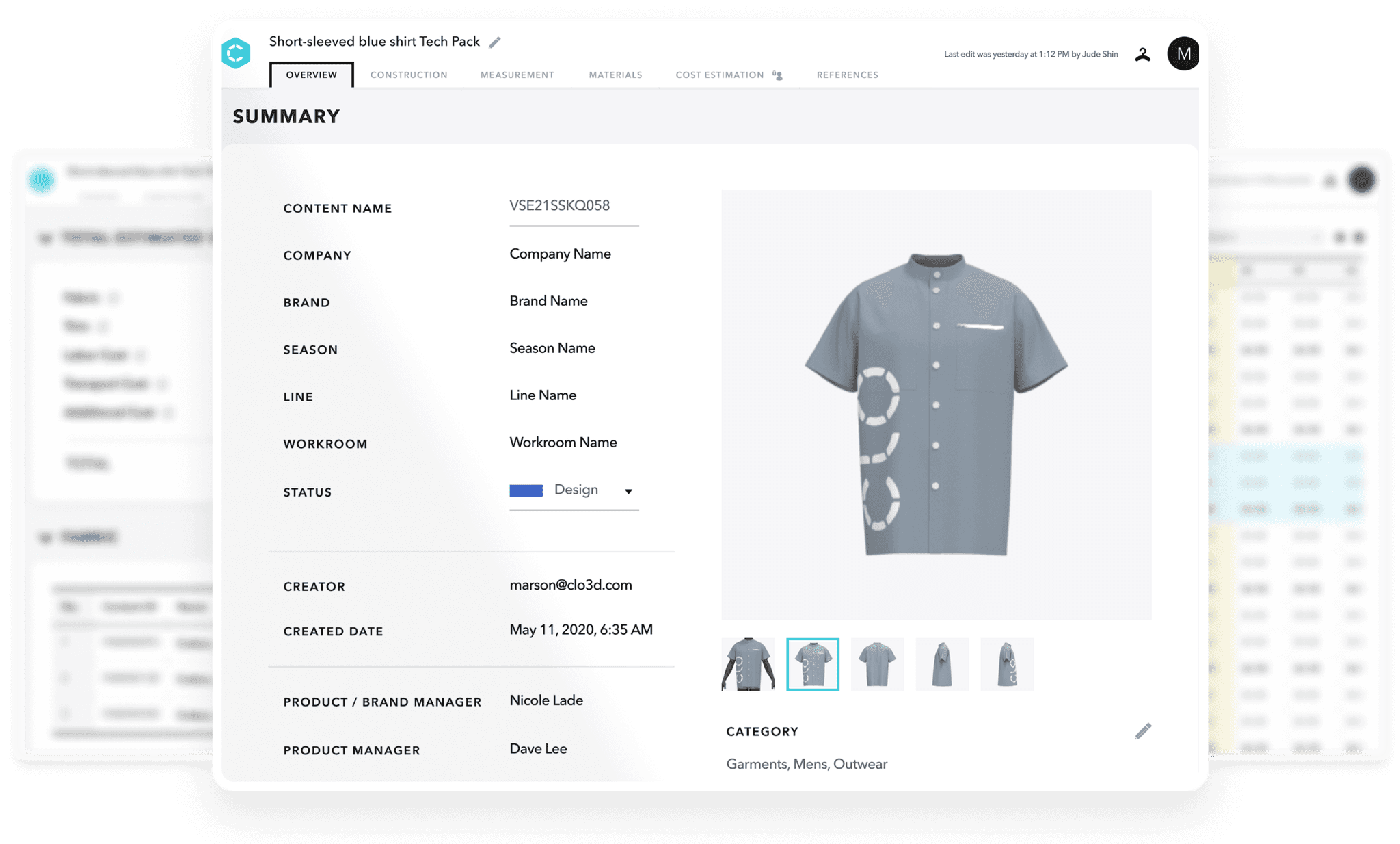Select the References tab
This screenshot has width=1400, height=844.
click(x=847, y=75)
